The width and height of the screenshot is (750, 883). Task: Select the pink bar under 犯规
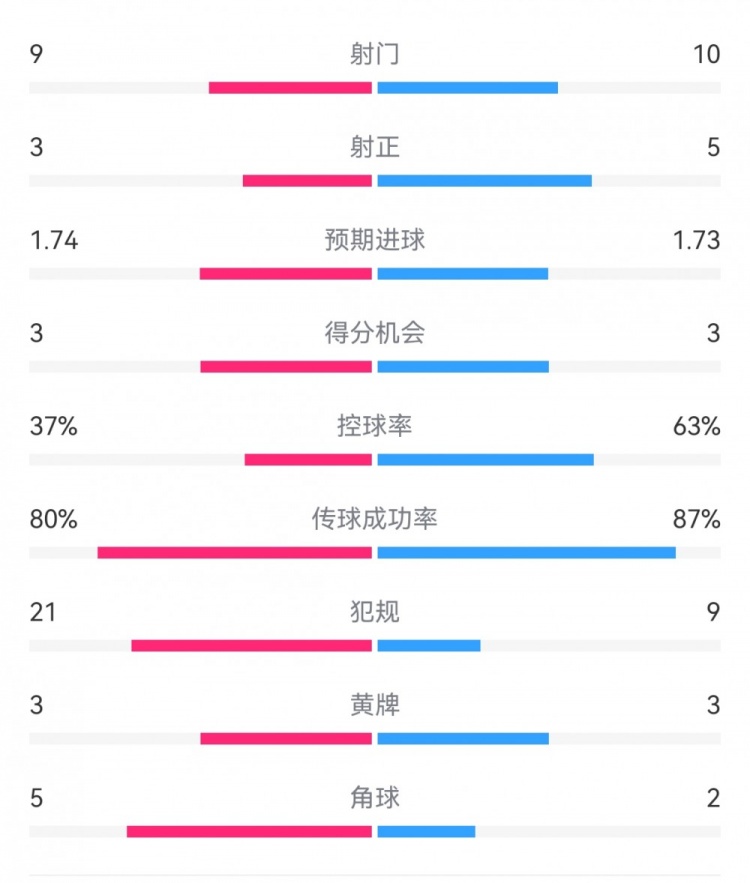coord(251,646)
